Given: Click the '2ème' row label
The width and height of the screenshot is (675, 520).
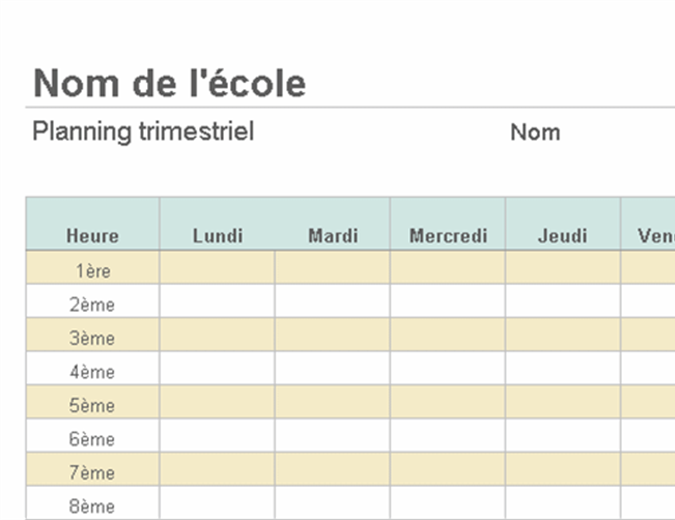Looking at the screenshot, I should 92,305.
